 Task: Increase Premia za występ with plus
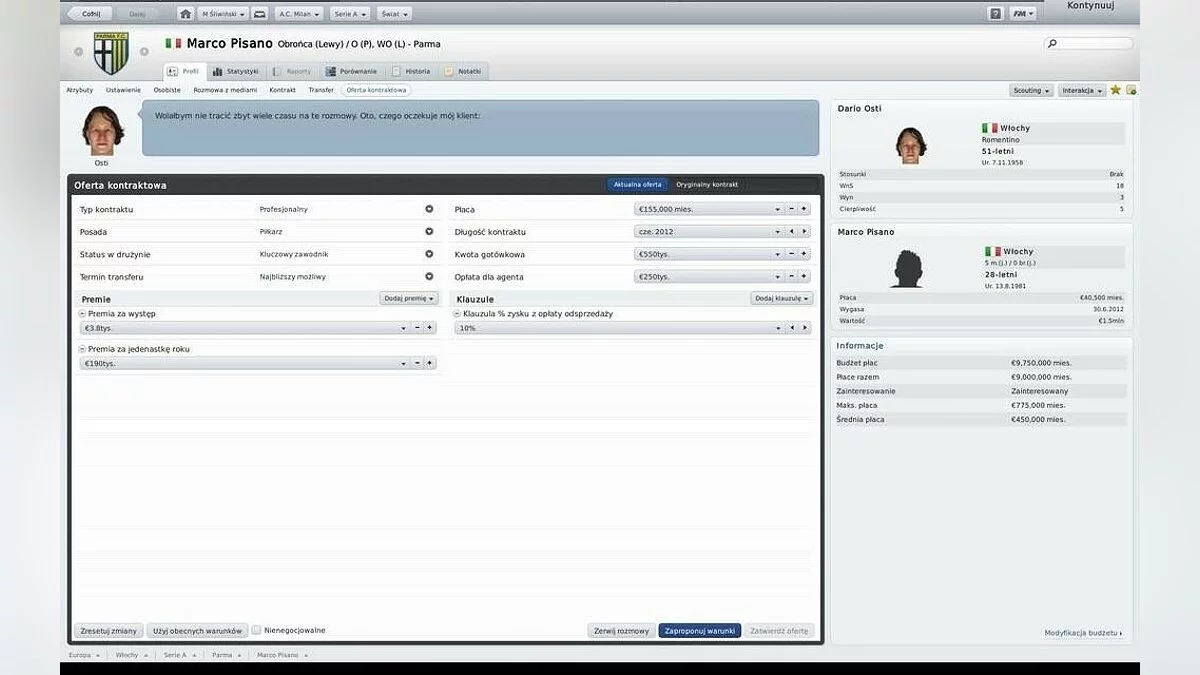(x=430, y=328)
